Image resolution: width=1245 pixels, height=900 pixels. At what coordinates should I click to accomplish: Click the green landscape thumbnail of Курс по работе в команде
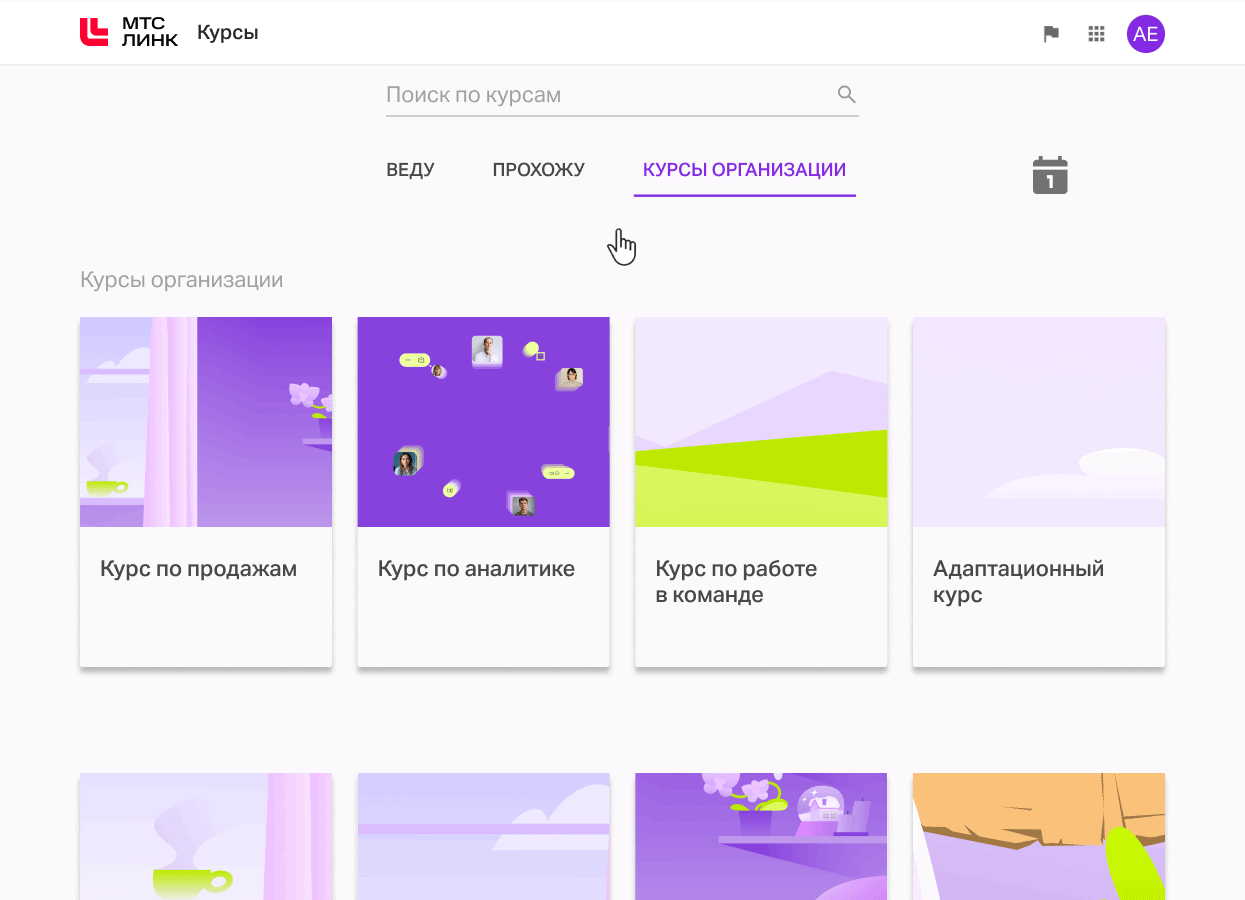(x=760, y=421)
